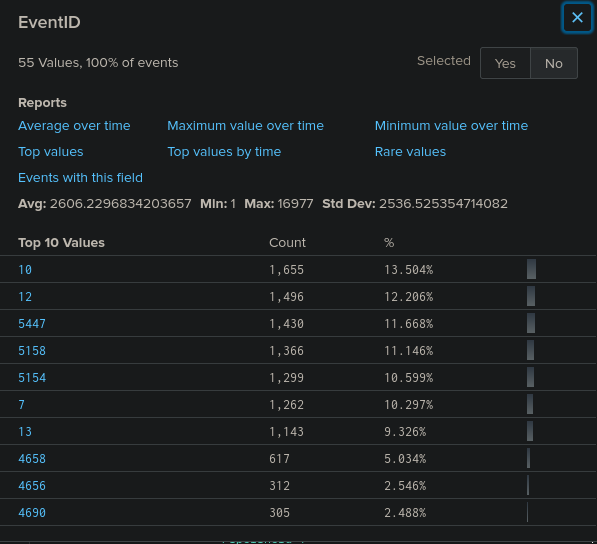Open Average over time report
The width and height of the screenshot is (597, 544).
coord(74,126)
